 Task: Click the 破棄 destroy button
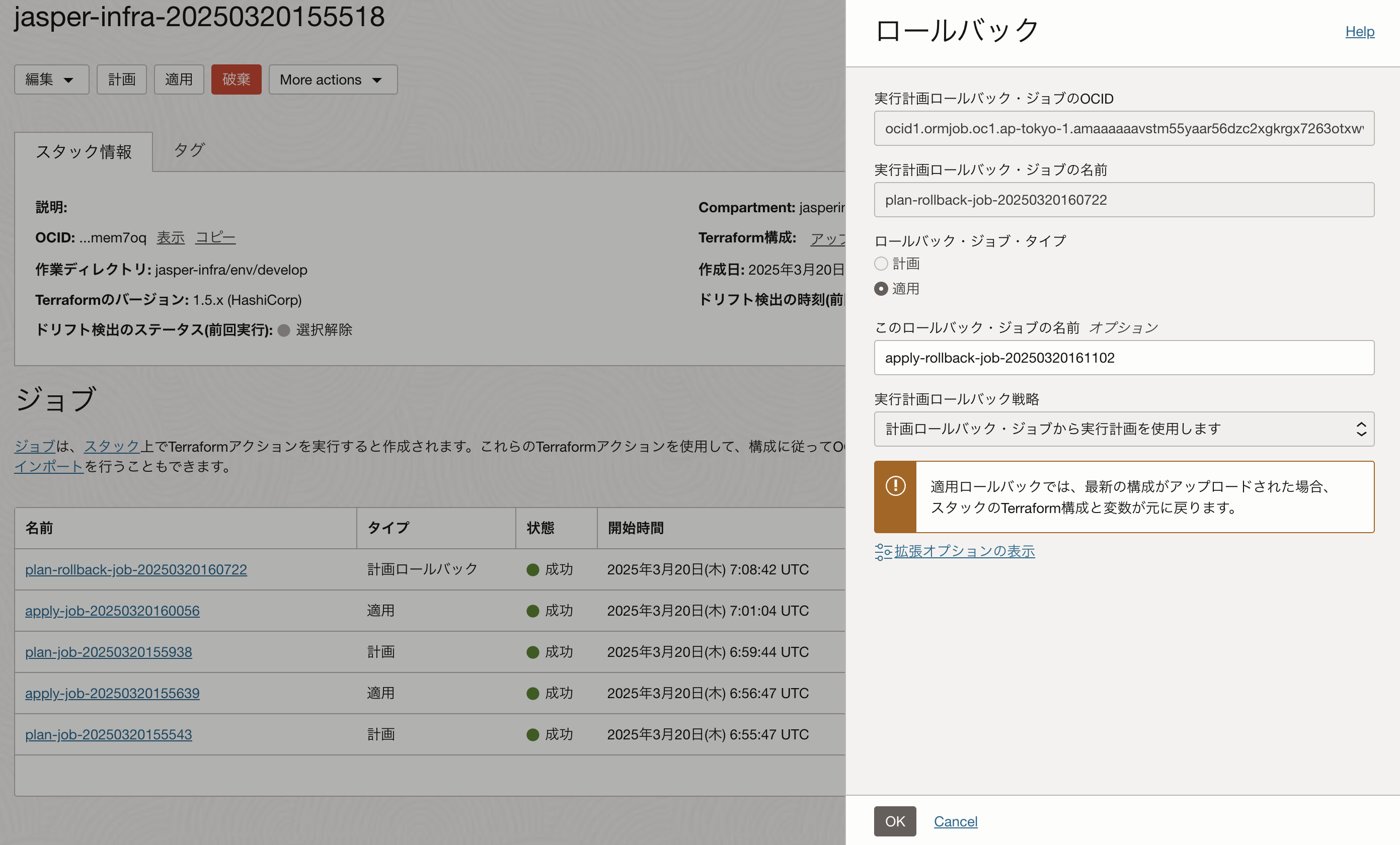click(236, 79)
